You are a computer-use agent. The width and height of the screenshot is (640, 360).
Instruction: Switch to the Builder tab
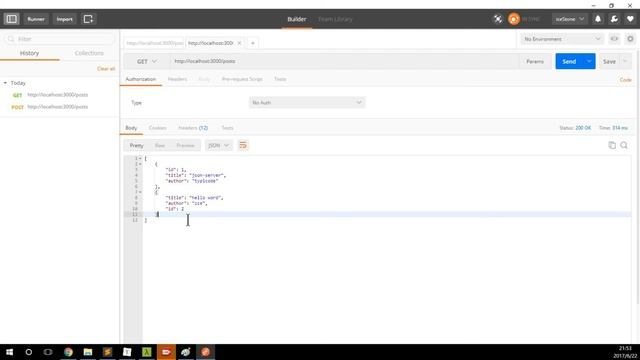tap(297, 19)
